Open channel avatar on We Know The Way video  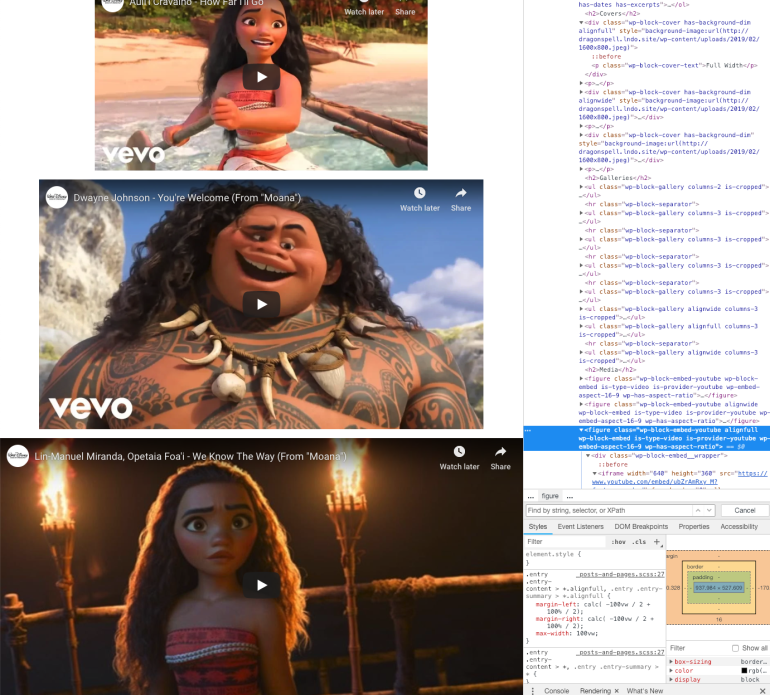[x=18, y=456]
